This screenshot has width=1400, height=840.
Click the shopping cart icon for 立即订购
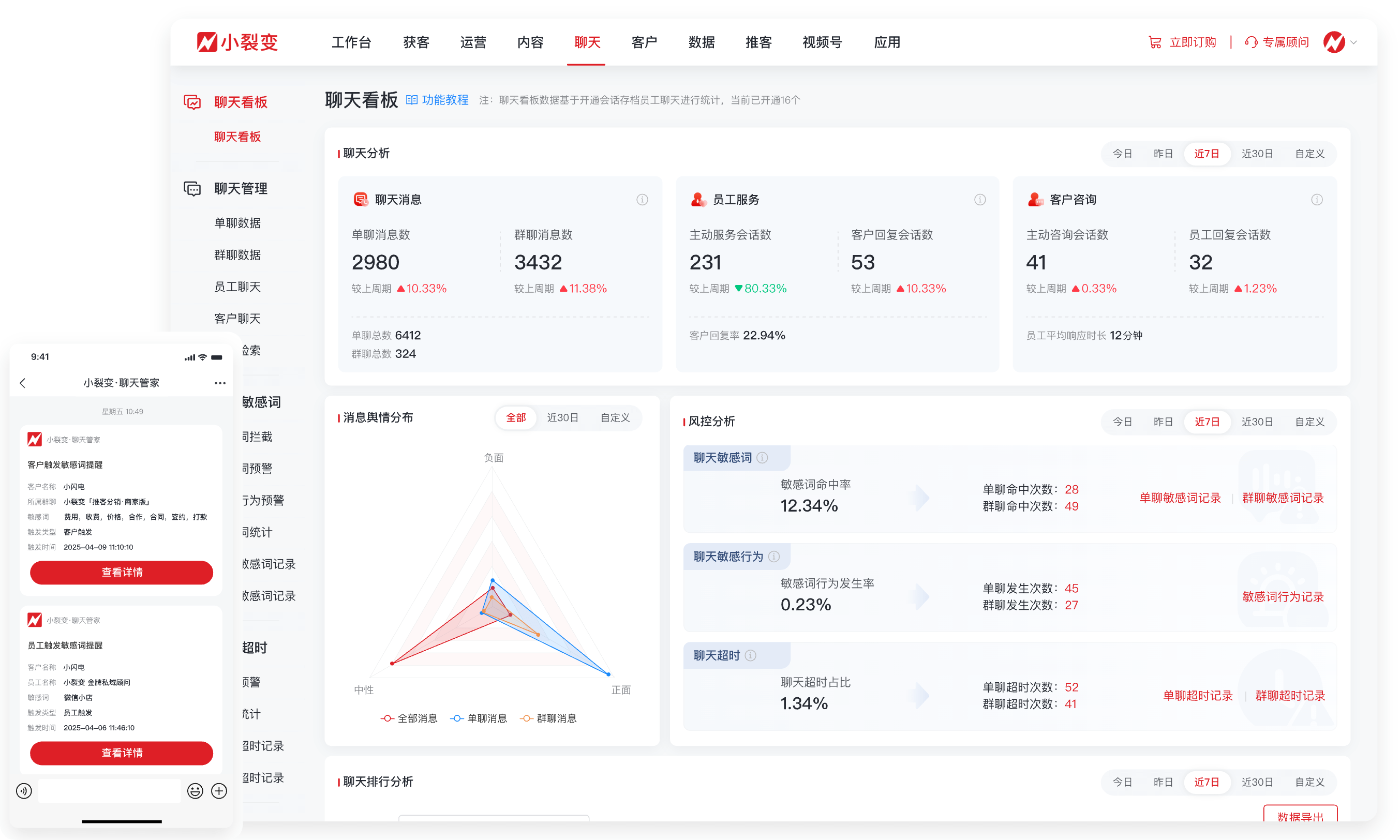[1155, 42]
